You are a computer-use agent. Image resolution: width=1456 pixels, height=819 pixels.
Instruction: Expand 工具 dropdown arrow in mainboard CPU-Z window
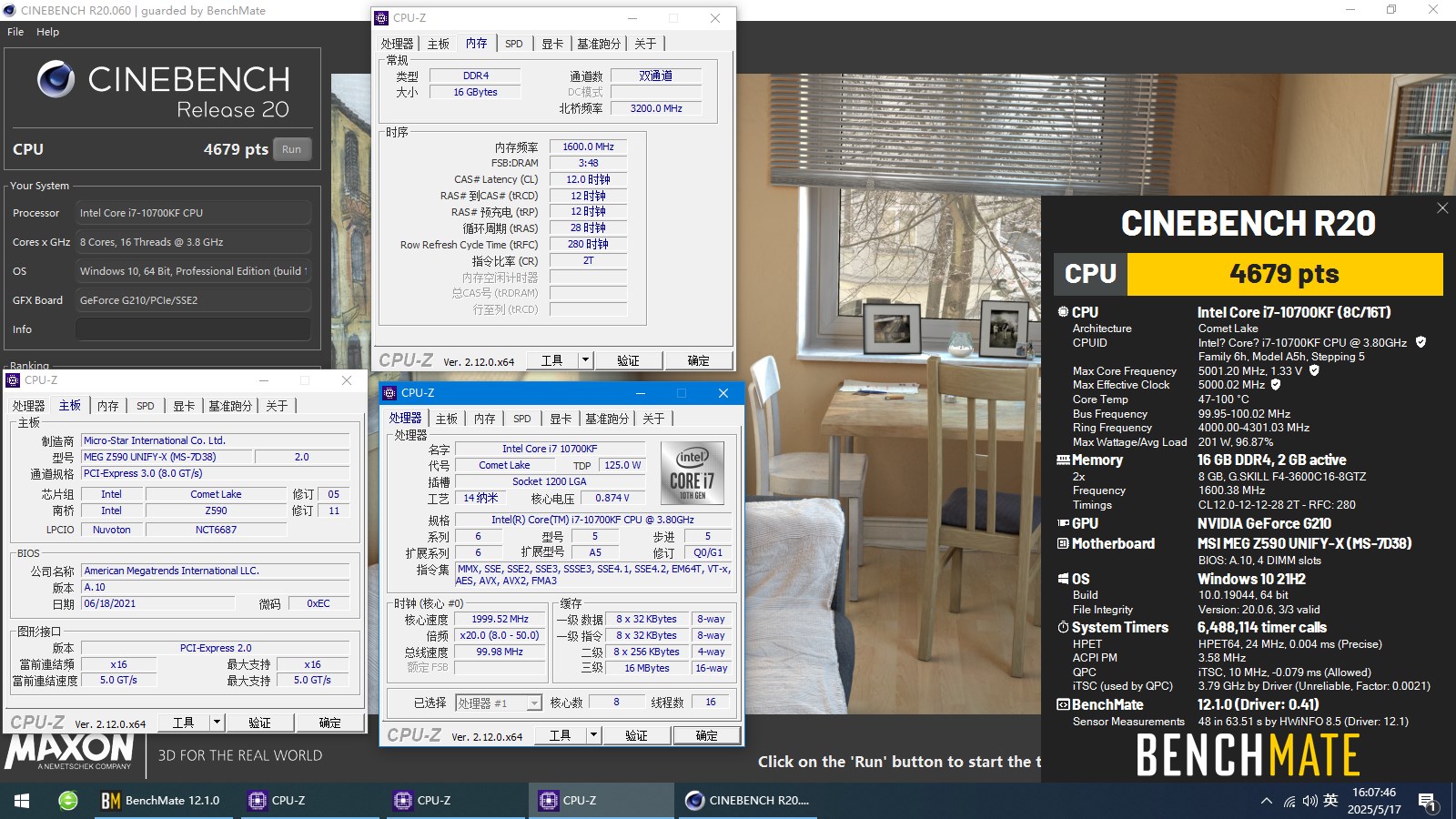pyautogui.click(x=217, y=723)
